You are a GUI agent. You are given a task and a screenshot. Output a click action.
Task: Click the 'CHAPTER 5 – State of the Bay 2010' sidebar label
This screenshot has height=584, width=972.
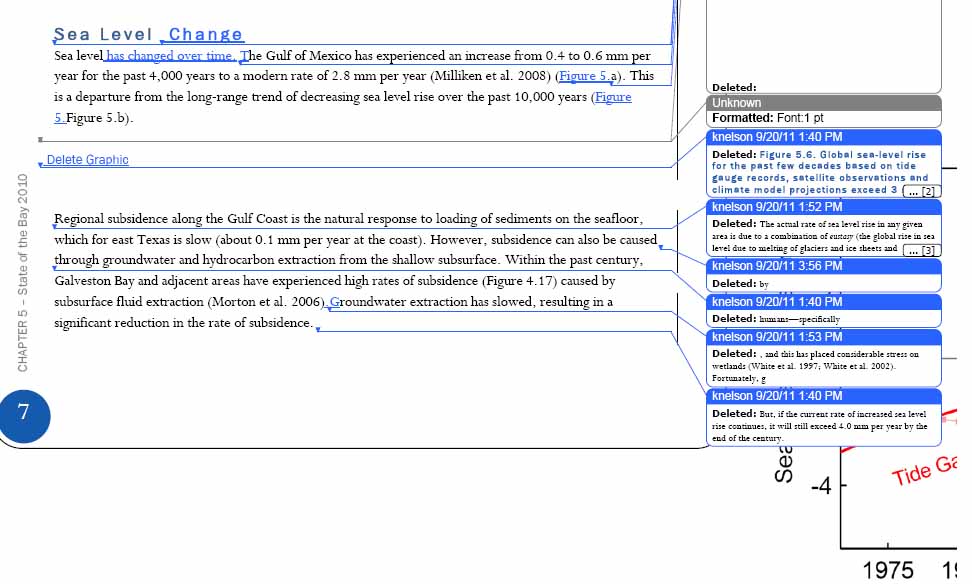pyautogui.click(x=23, y=273)
